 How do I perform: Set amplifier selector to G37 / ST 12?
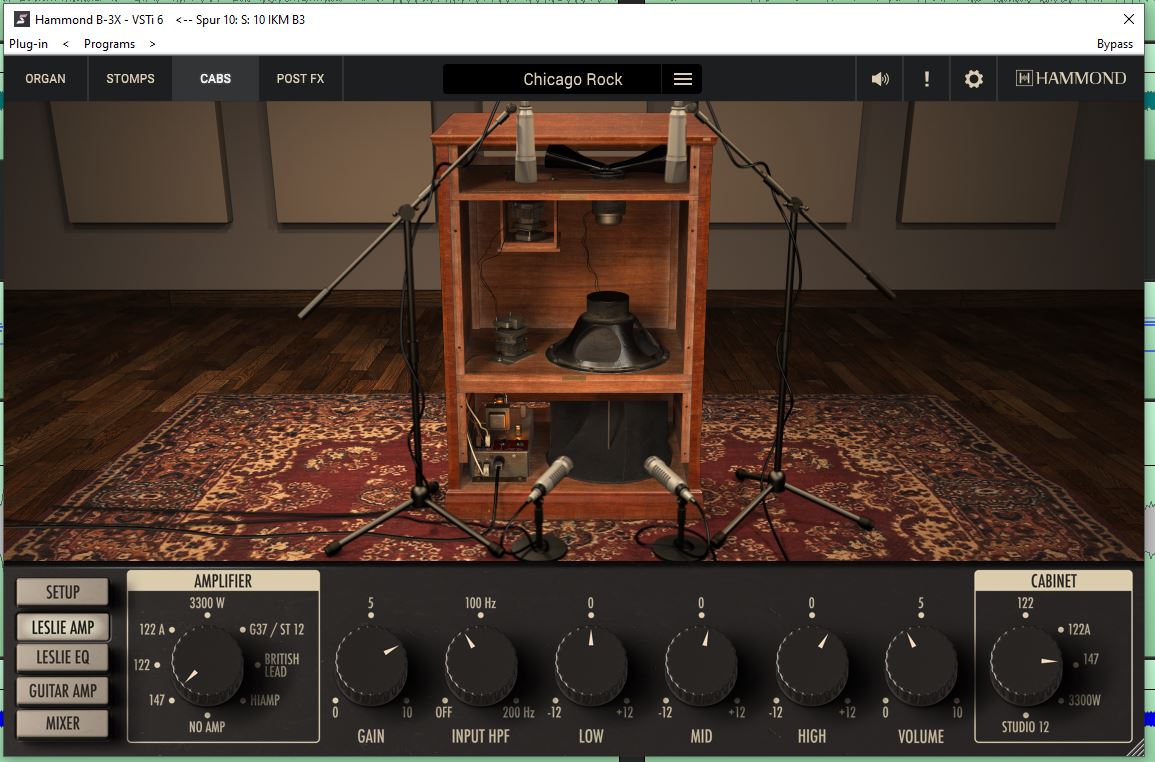pyautogui.click(x=276, y=629)
